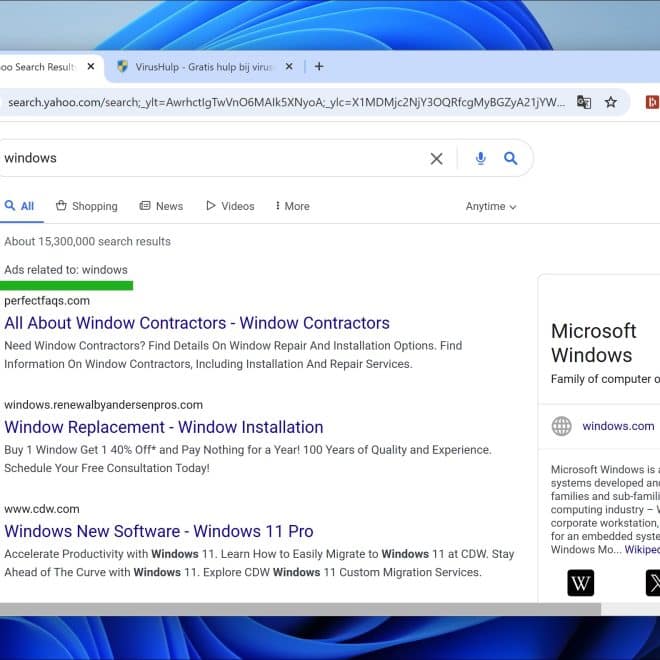Open a new browser tab with plus icon
660x660 pixels.
(319, 67)
